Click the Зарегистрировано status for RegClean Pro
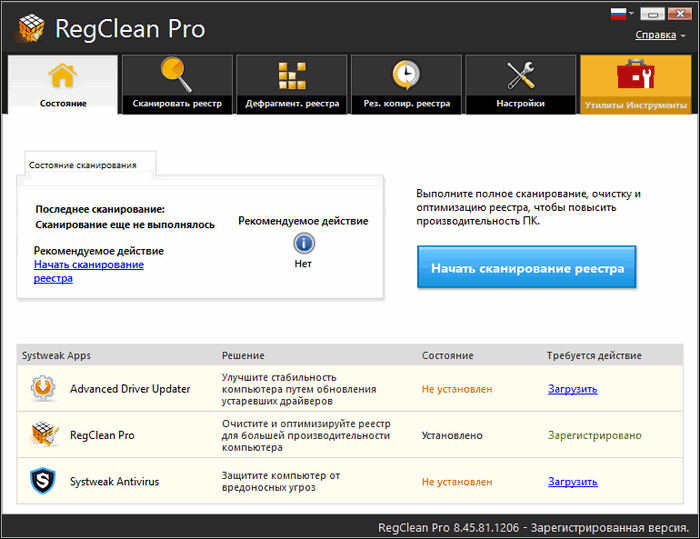Image resolution: width=700 pixels, height=539 pixels. pyautogui.click(x=594, y=435)
